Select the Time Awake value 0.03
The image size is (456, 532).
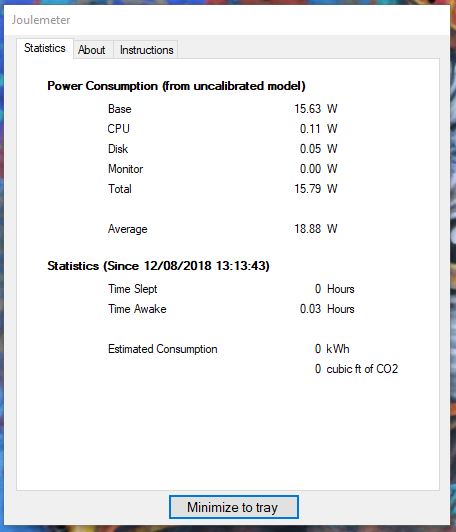(x=310, y=309)
